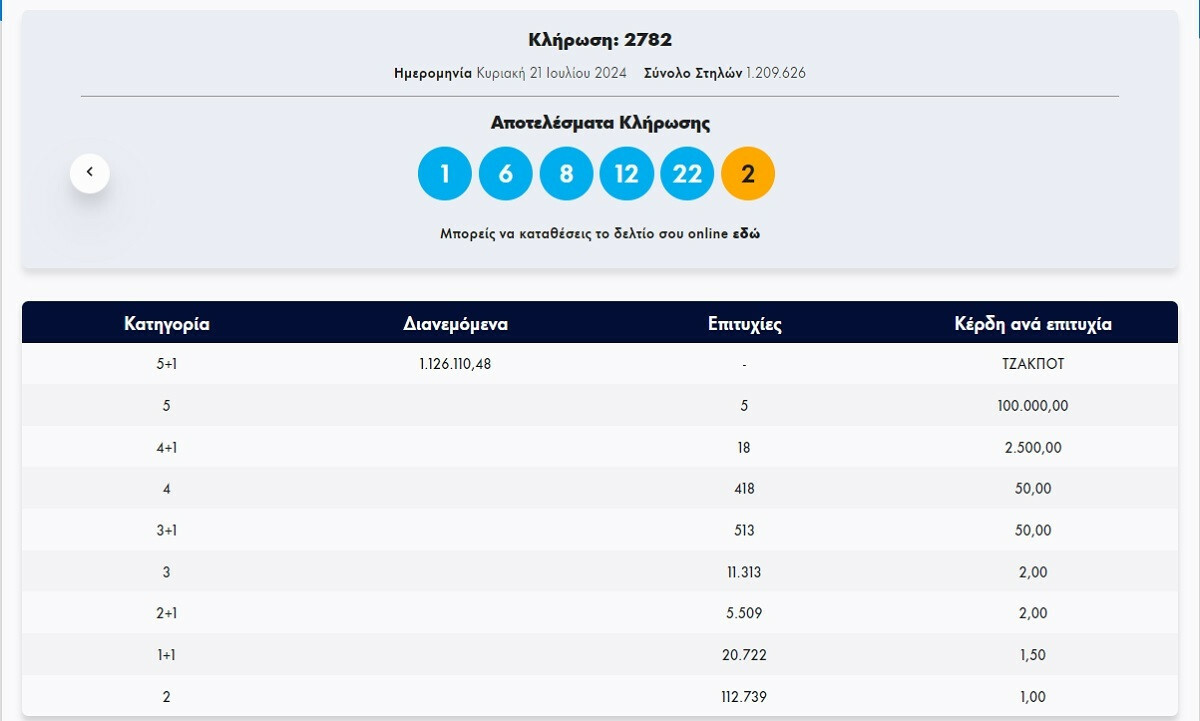
Task: Select the winning number ball 1
Action: click(445, 173)
